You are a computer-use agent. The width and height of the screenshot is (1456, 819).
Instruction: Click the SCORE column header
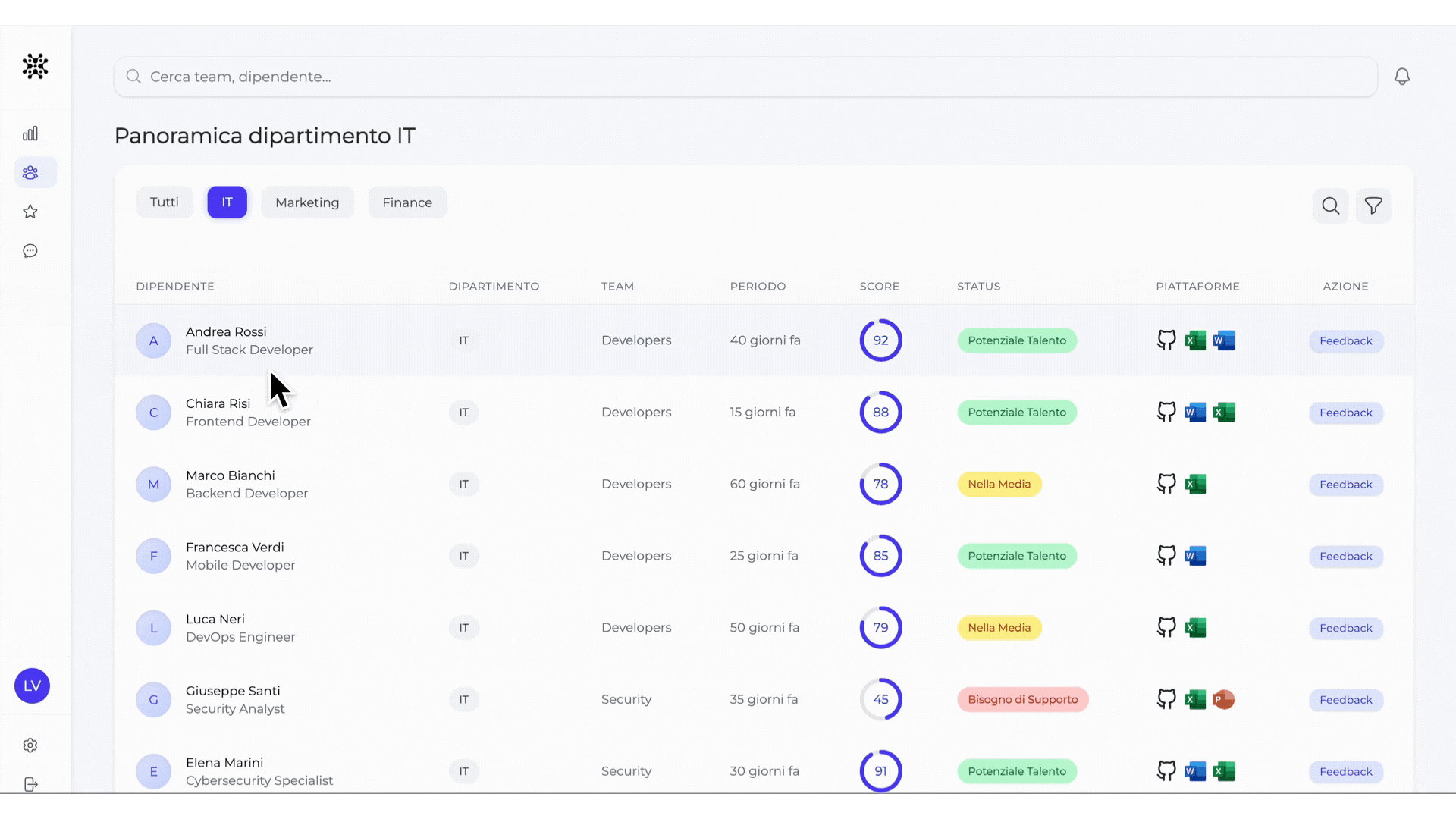pyautogui.click(x=880, y=287)
